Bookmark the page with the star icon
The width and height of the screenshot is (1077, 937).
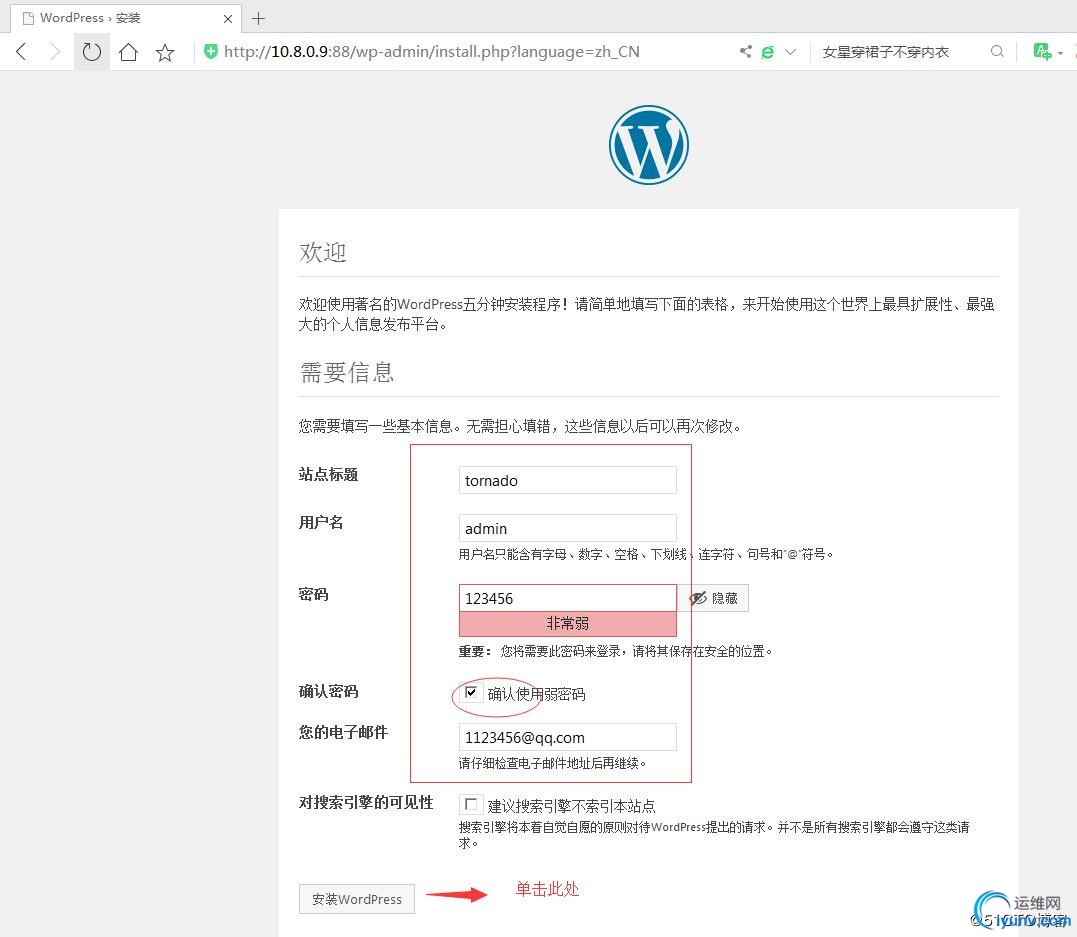tap(165, 52)
